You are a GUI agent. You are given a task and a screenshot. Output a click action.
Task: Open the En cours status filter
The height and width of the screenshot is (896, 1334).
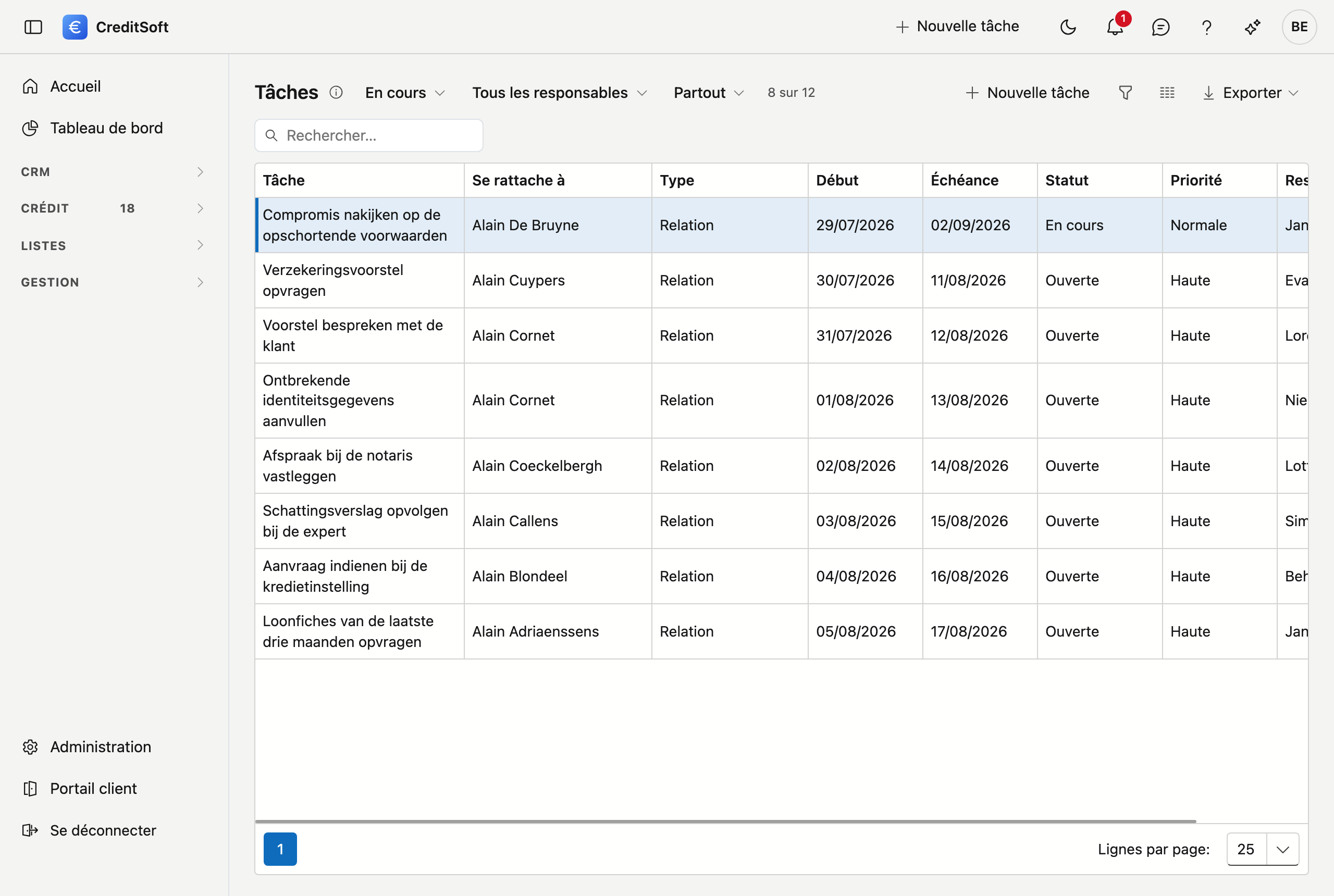[x=405, y=93]
